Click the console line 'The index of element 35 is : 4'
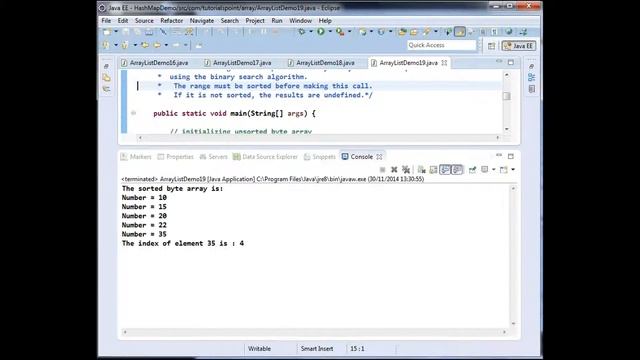The width and height of the screenshot is (640, 360). (182, 243)
